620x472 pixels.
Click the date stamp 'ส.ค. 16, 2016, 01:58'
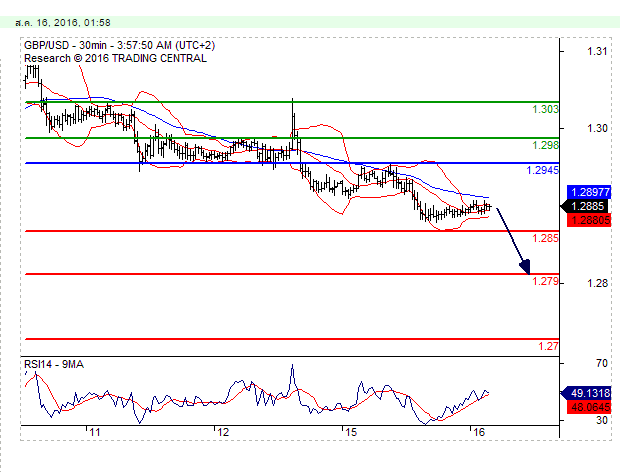click(63, 23)
